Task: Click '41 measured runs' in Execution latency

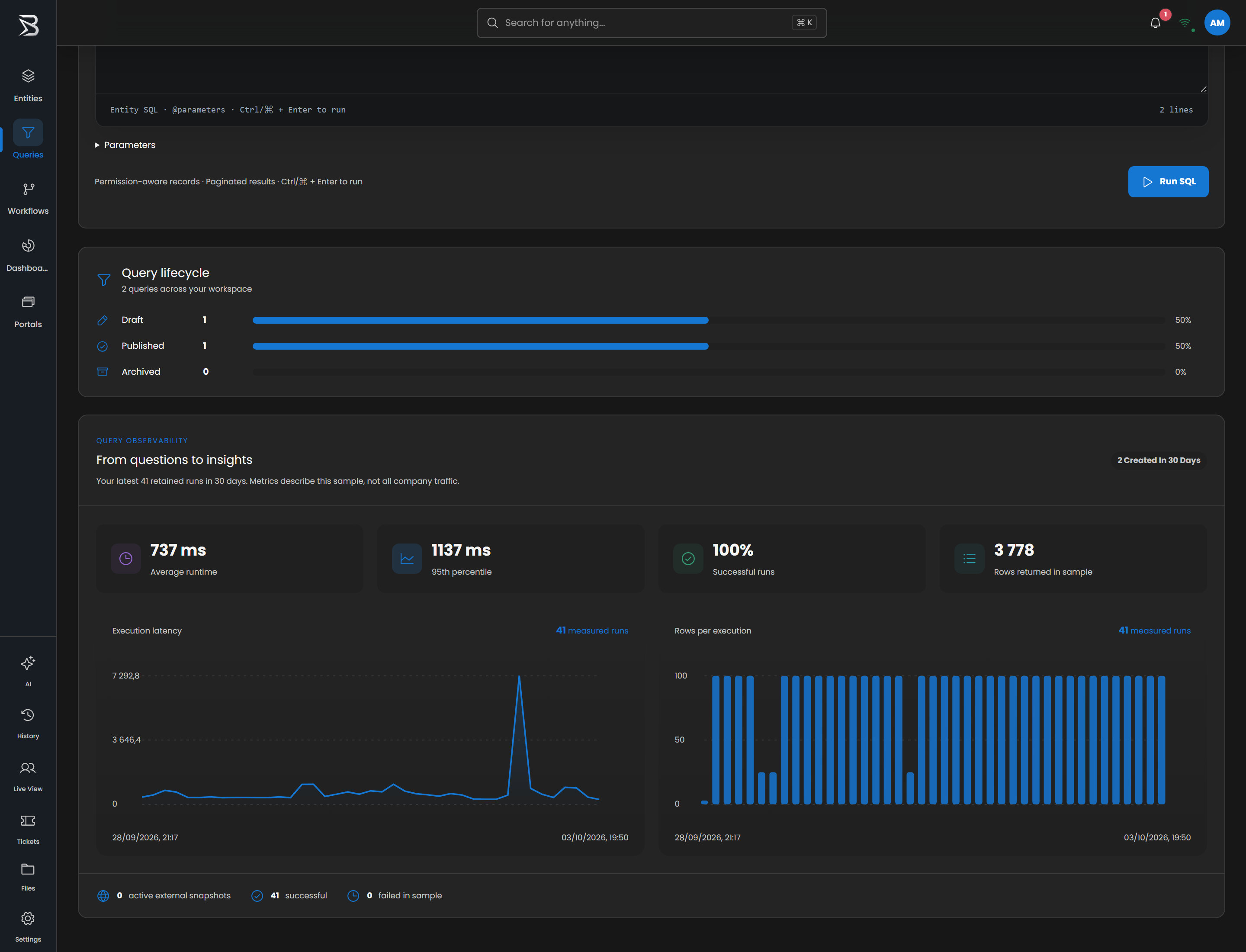Action: (592, 631)
